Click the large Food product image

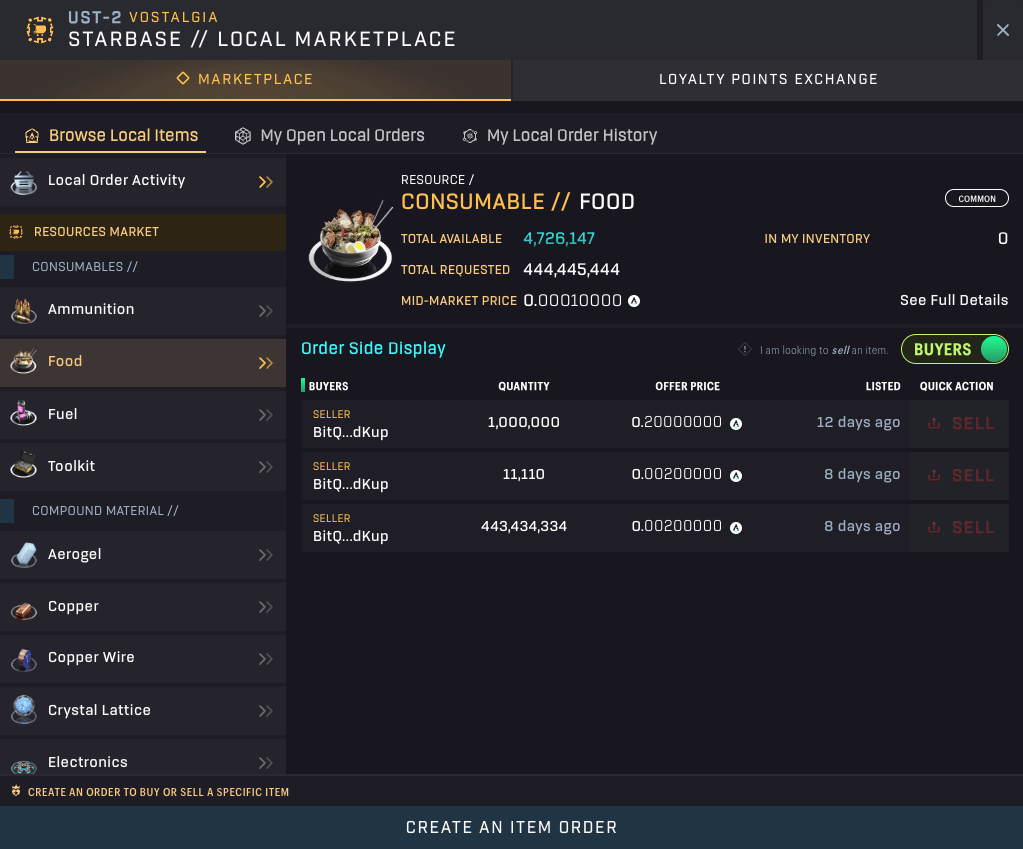(x=350, y=241)
